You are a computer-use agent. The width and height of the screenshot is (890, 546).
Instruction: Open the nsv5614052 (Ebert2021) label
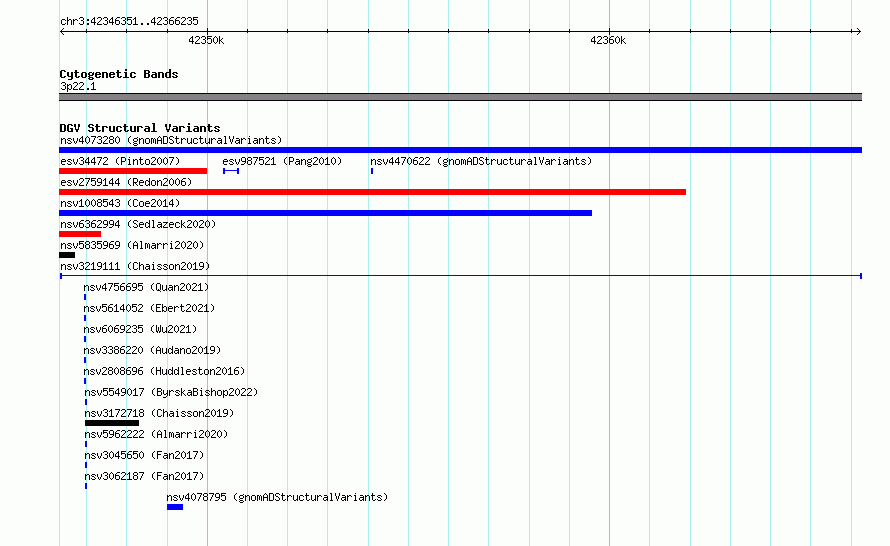[x=149, y=308]
